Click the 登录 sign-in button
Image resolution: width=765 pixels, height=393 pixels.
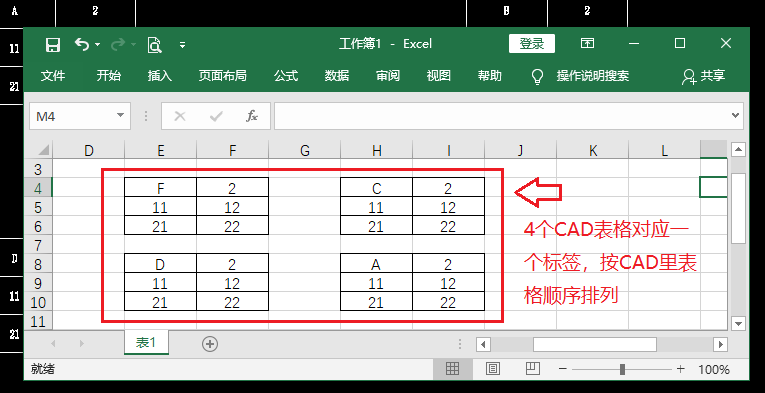pyautogui.click(x=532, y=44)
